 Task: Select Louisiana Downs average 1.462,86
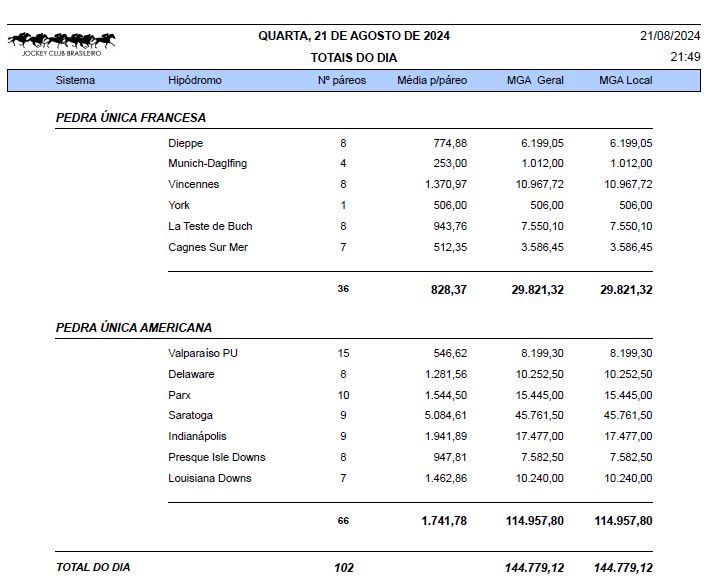(446, 478)
